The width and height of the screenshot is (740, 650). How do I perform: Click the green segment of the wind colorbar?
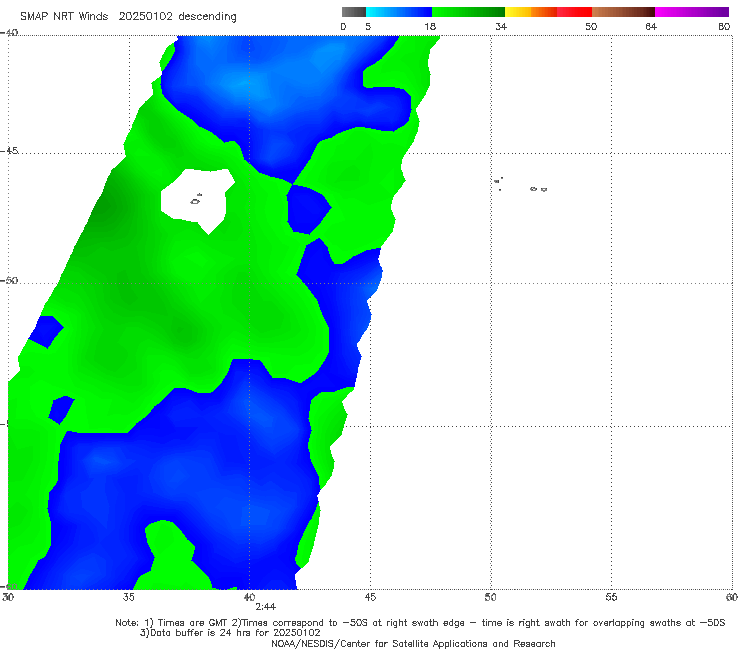[468, 12]
